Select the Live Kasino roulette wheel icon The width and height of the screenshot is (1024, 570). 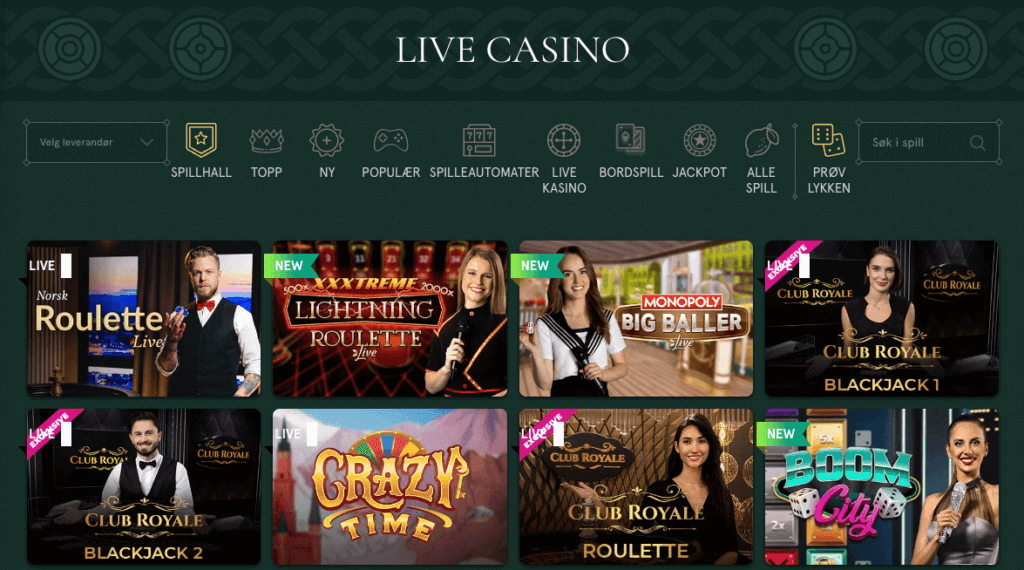[564, 140]
